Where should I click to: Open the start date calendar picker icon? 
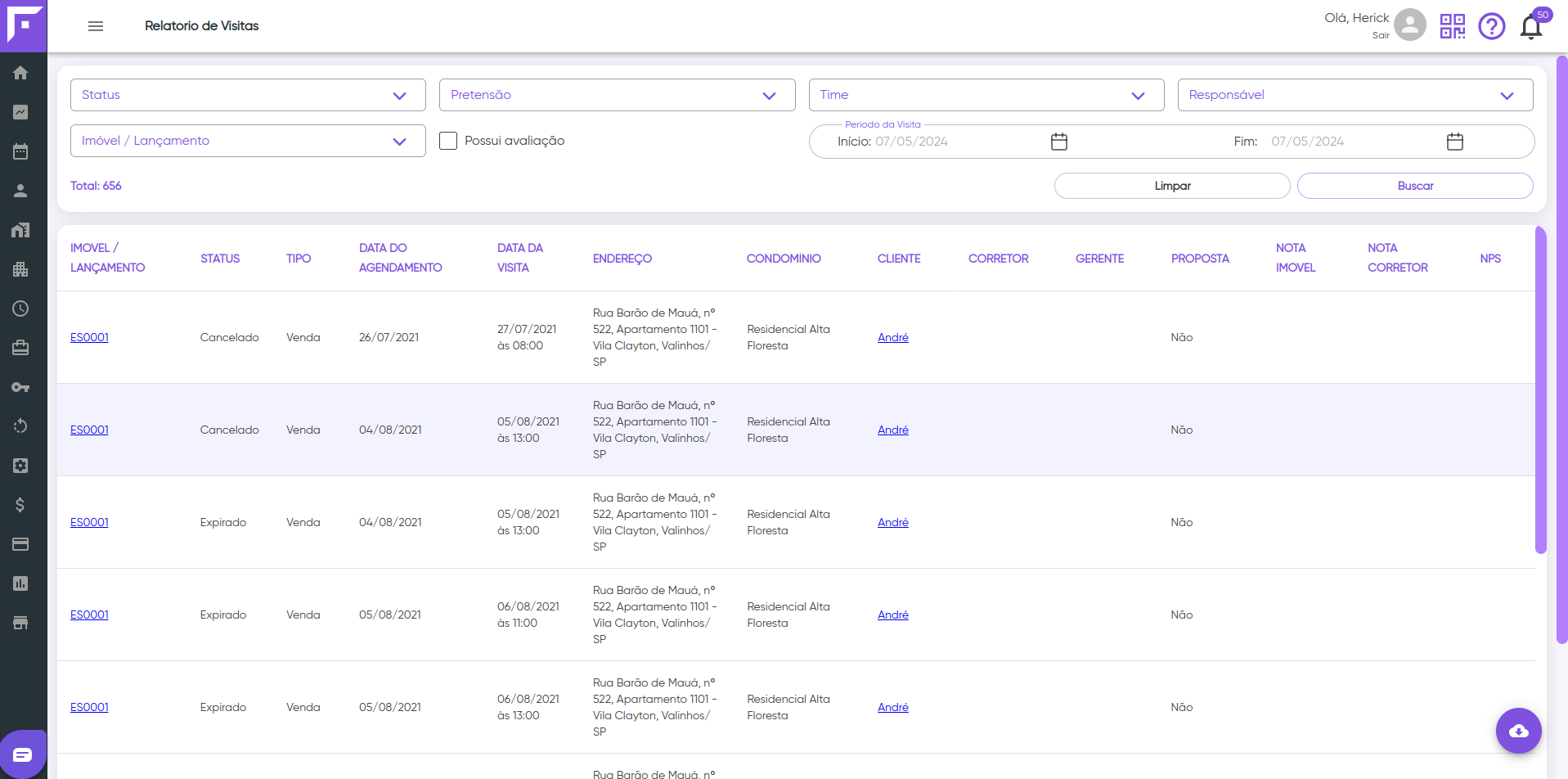click(x=1059, y=142)
